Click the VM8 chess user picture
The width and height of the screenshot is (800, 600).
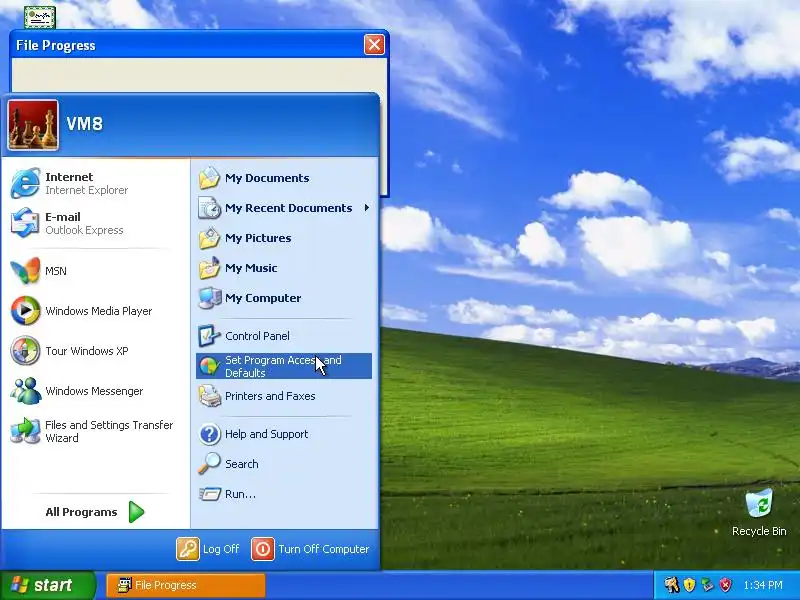coord(33,125)
